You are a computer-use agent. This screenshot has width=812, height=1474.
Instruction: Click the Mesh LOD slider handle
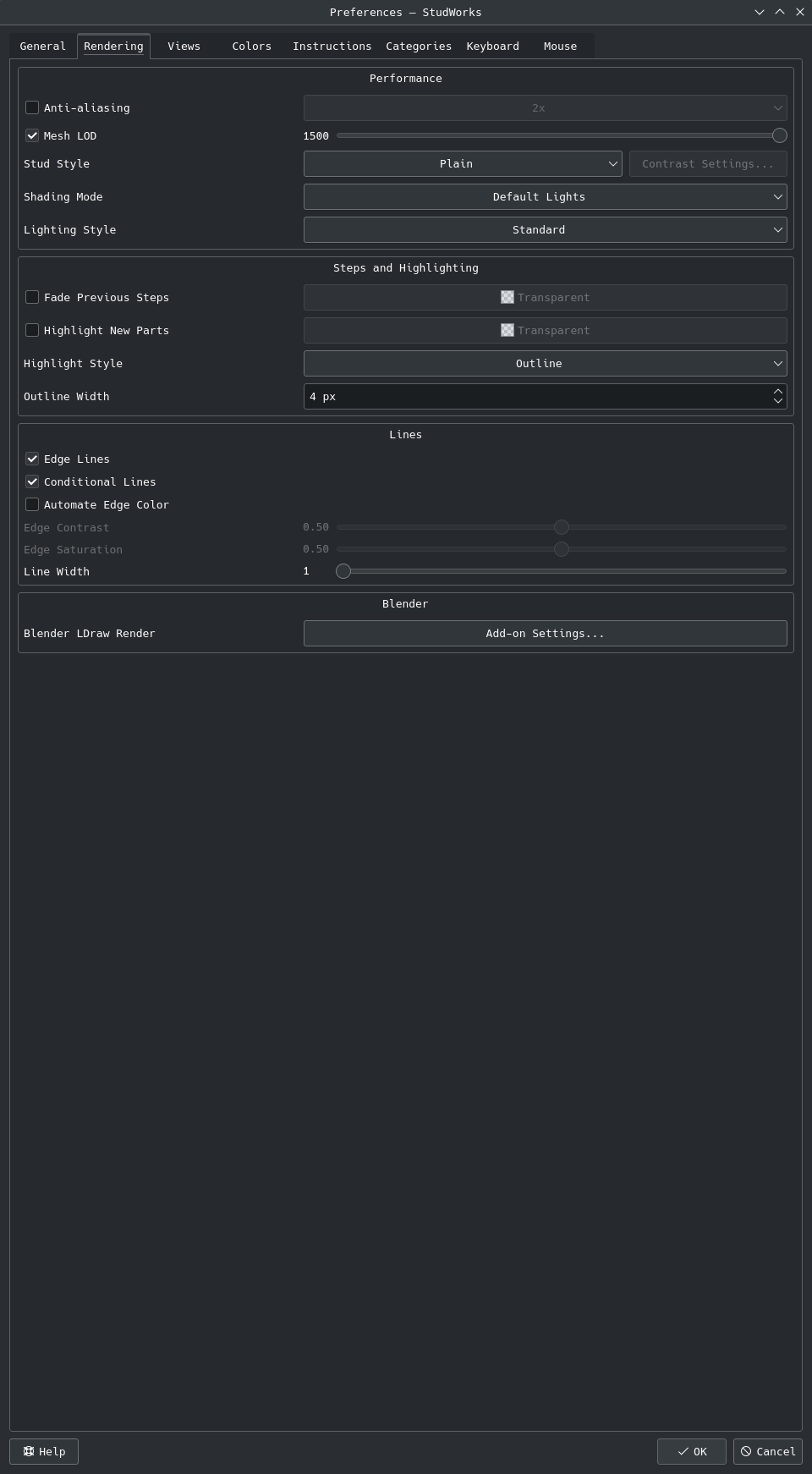[780, 135]
